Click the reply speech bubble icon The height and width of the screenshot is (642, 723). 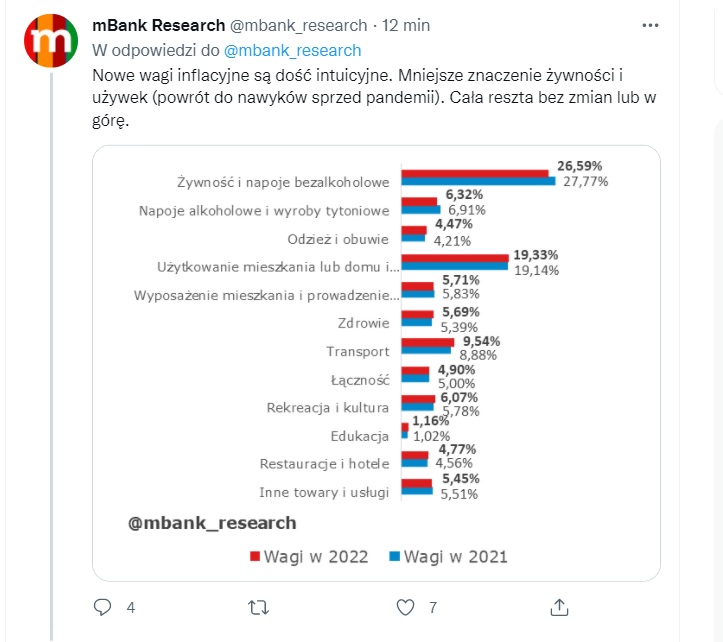click(x=102, y=607)
